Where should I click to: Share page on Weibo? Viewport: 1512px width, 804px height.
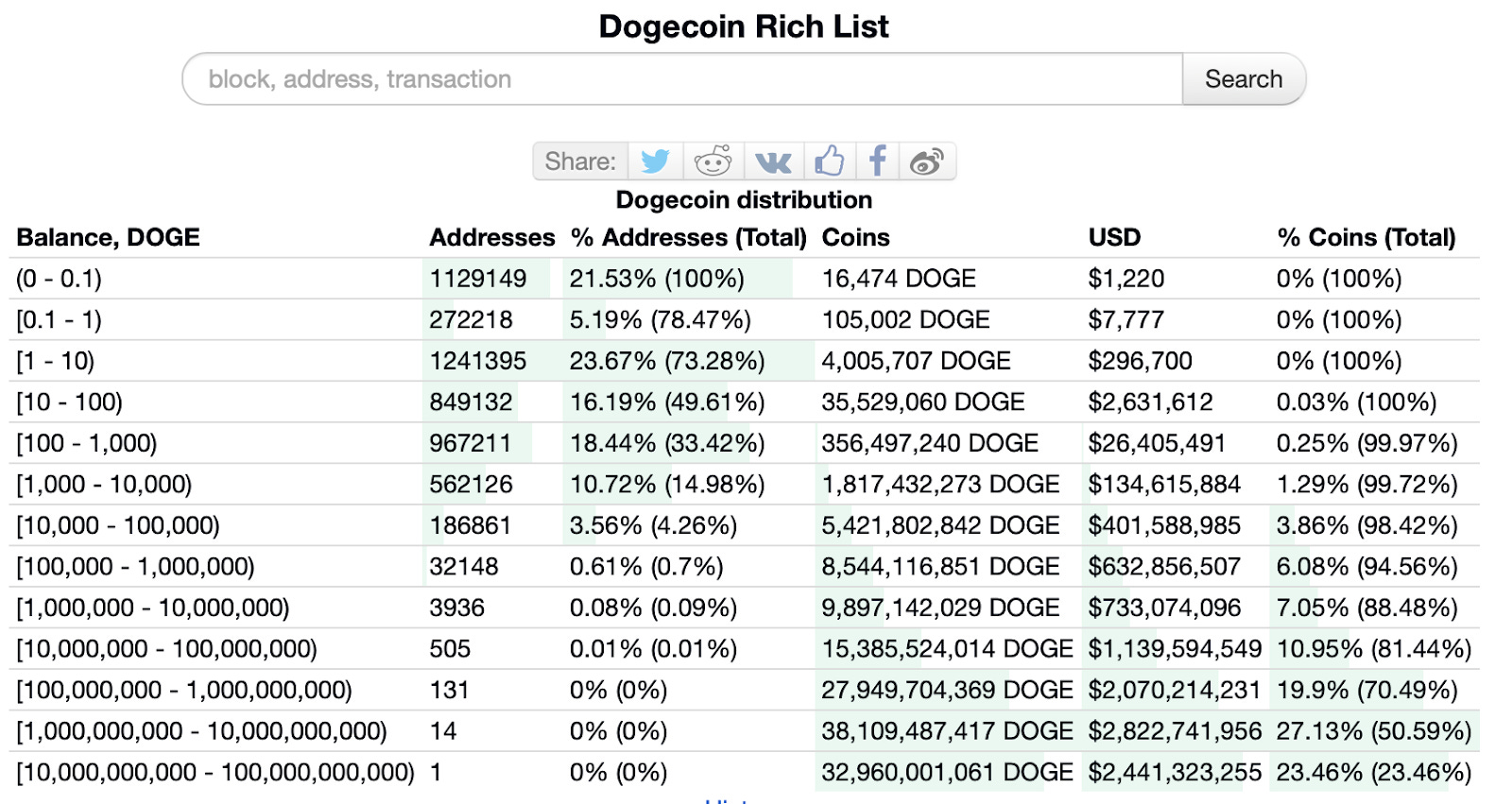[927, 162]
